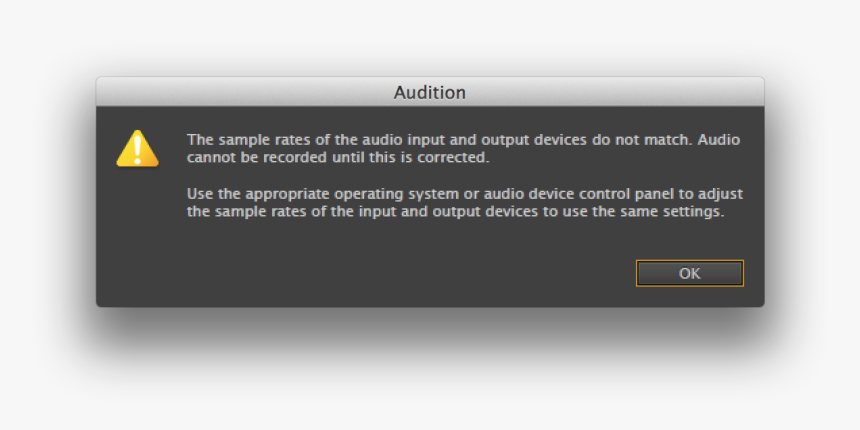Image resolution: width=860 pixels, height=430 pixels.
Task: Confirm the dialog using the orange-outlined button
Action: pos(689,273)
